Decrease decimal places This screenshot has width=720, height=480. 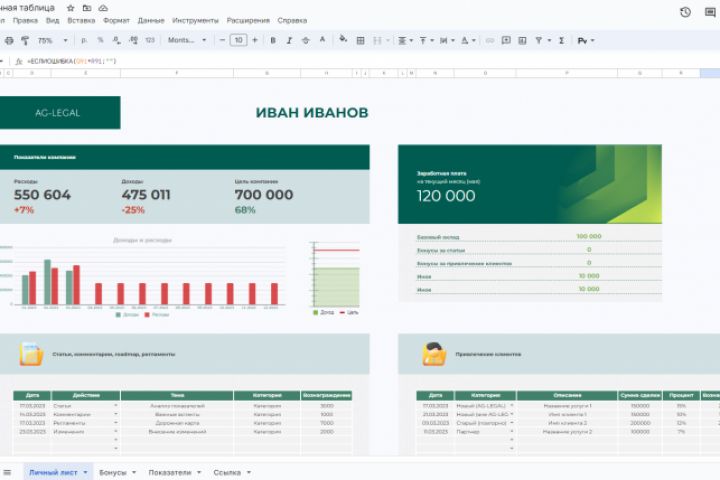117,40
